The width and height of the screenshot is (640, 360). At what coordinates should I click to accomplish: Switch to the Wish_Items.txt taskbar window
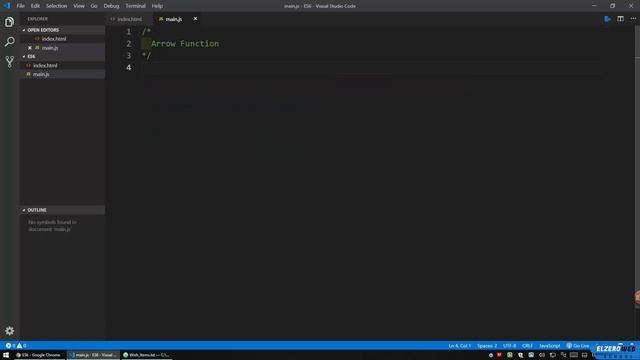point(147,355)
